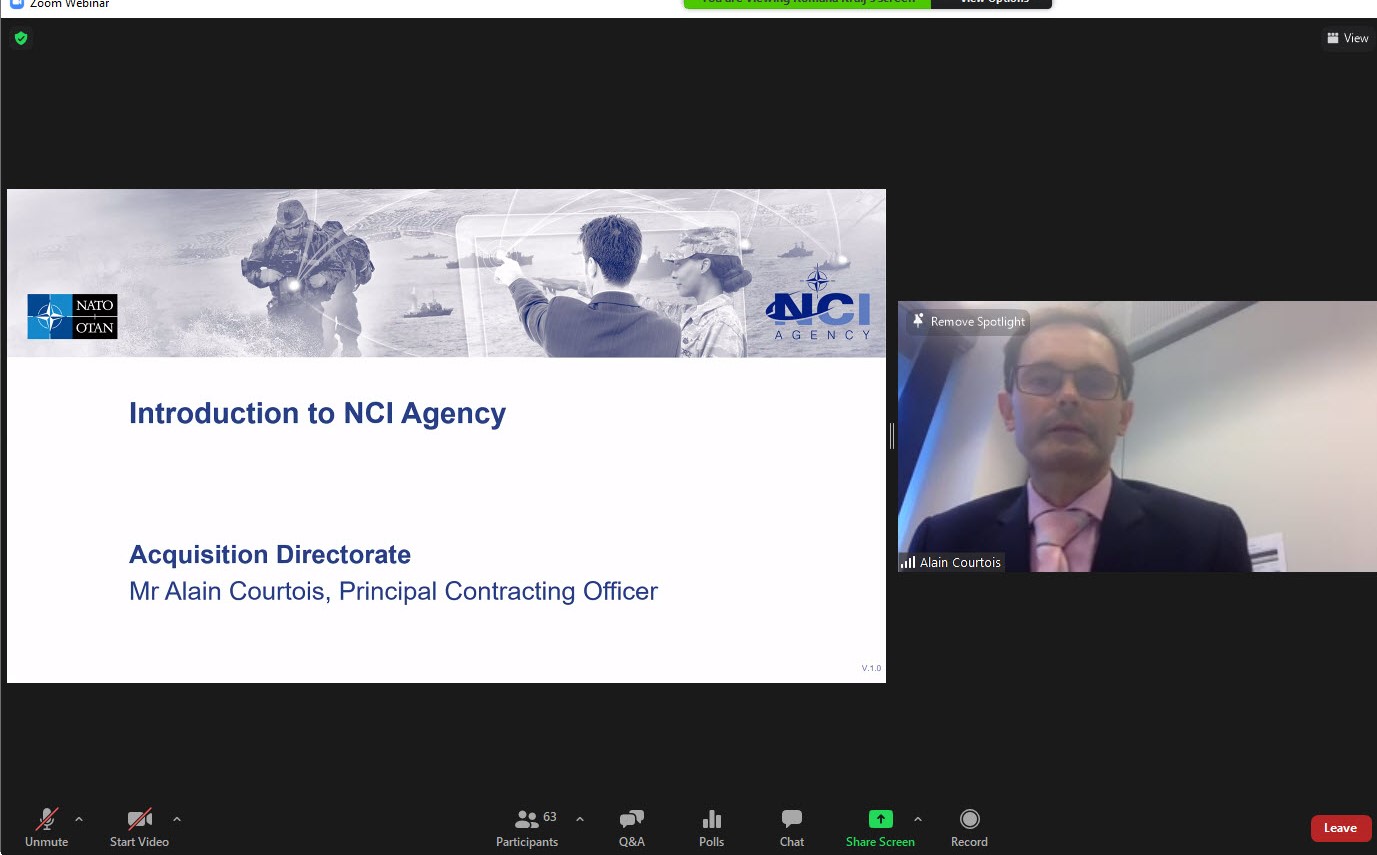Open the Participants panel
Image resolution: width=1377 pixels, height=855 pixels.
tap(527, 828)
